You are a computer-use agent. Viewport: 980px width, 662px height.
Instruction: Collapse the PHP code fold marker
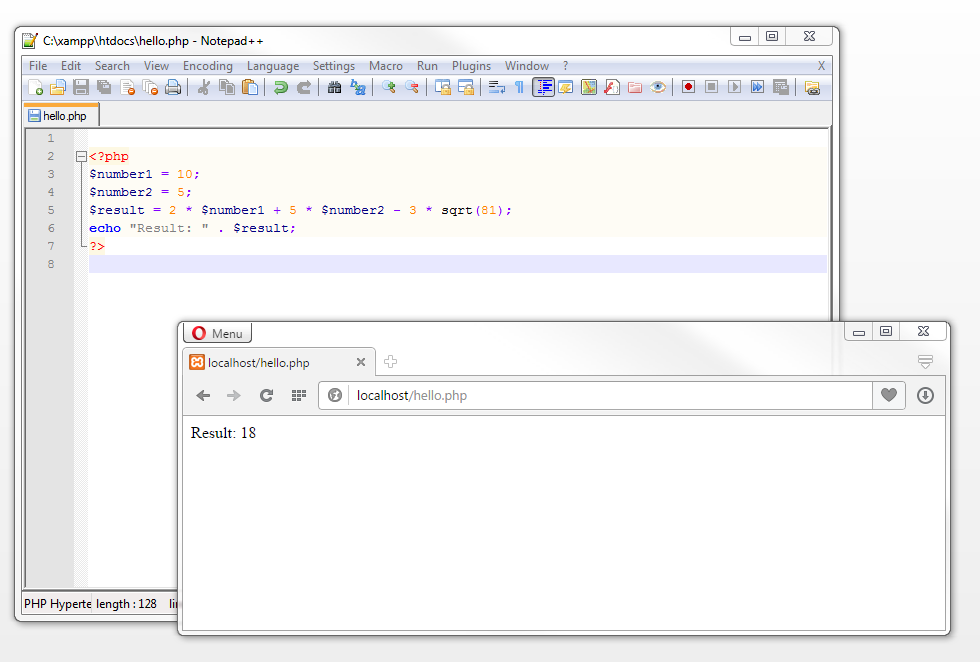coord(81,157)
